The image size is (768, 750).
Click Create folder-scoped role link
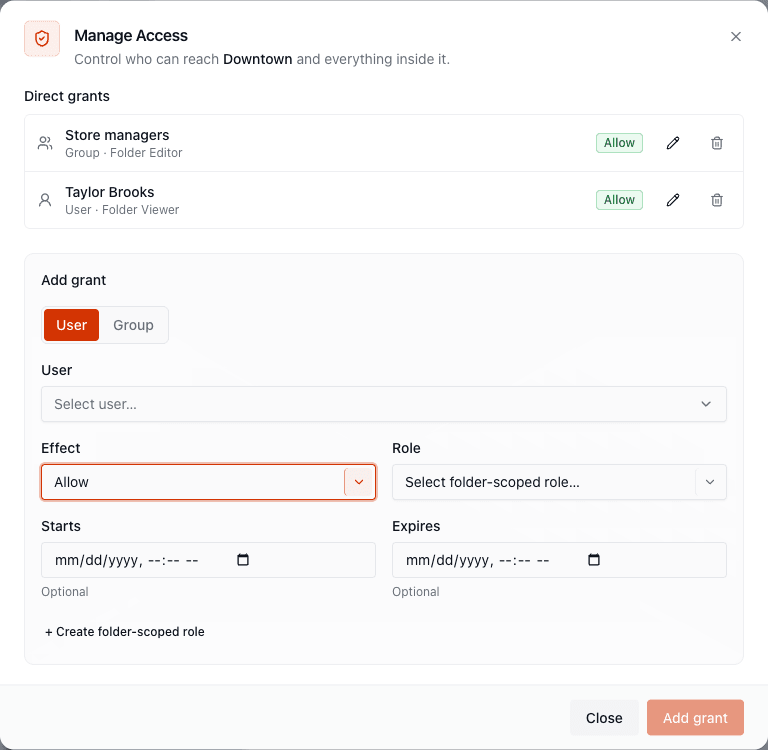tap(124, 631)
